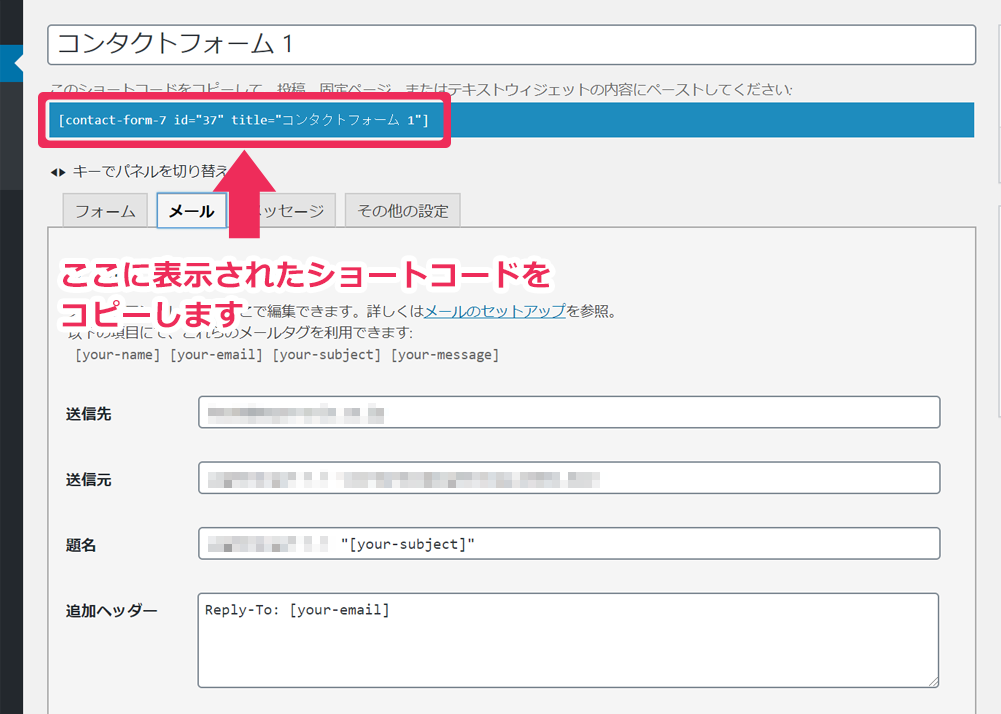
Task: Click the 追加ヘッダー textarea with Reply-To
Action: pos(568,640)
